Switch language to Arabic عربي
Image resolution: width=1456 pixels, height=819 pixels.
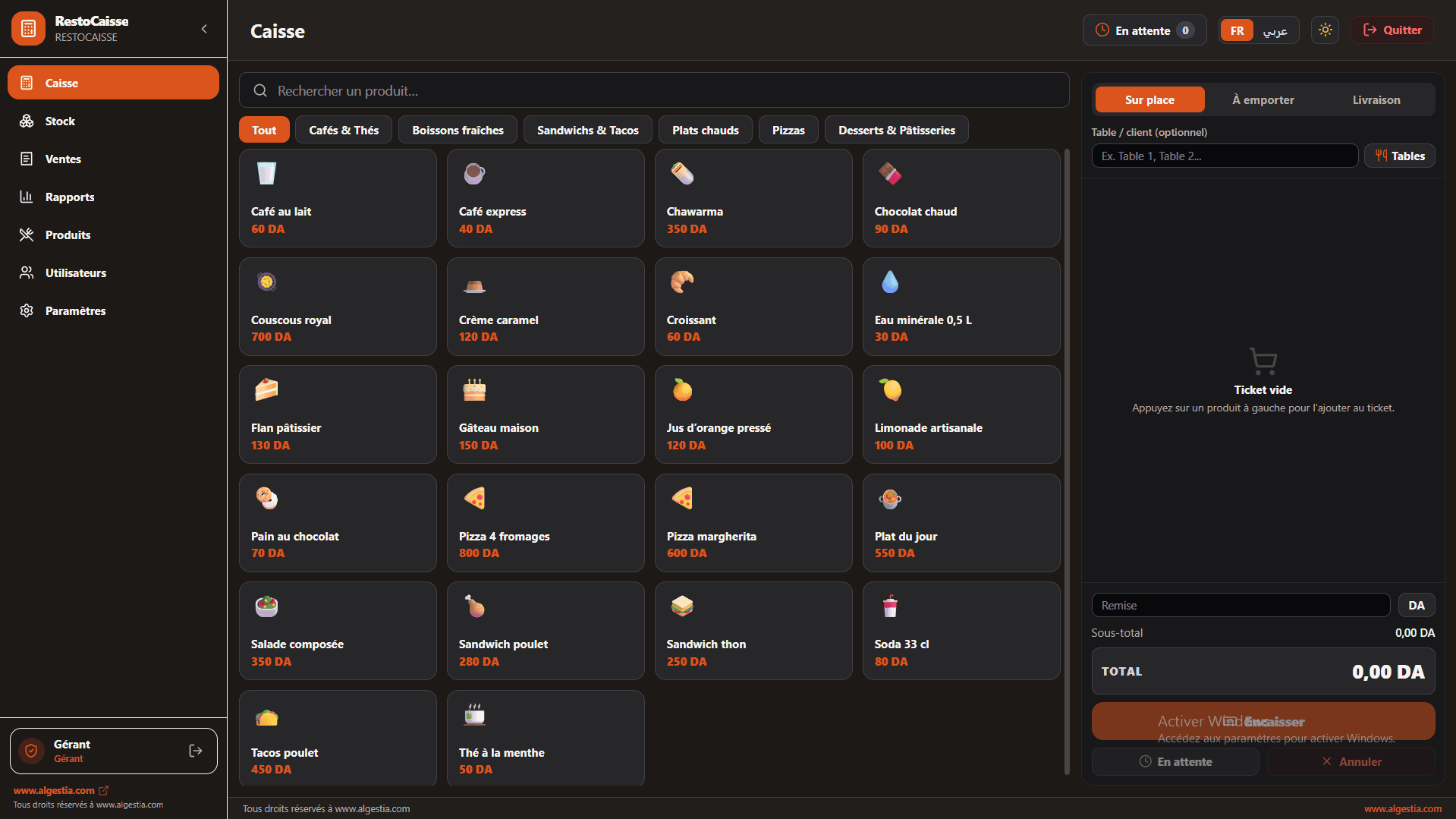pyautogui.click(x=1275, y=31)
